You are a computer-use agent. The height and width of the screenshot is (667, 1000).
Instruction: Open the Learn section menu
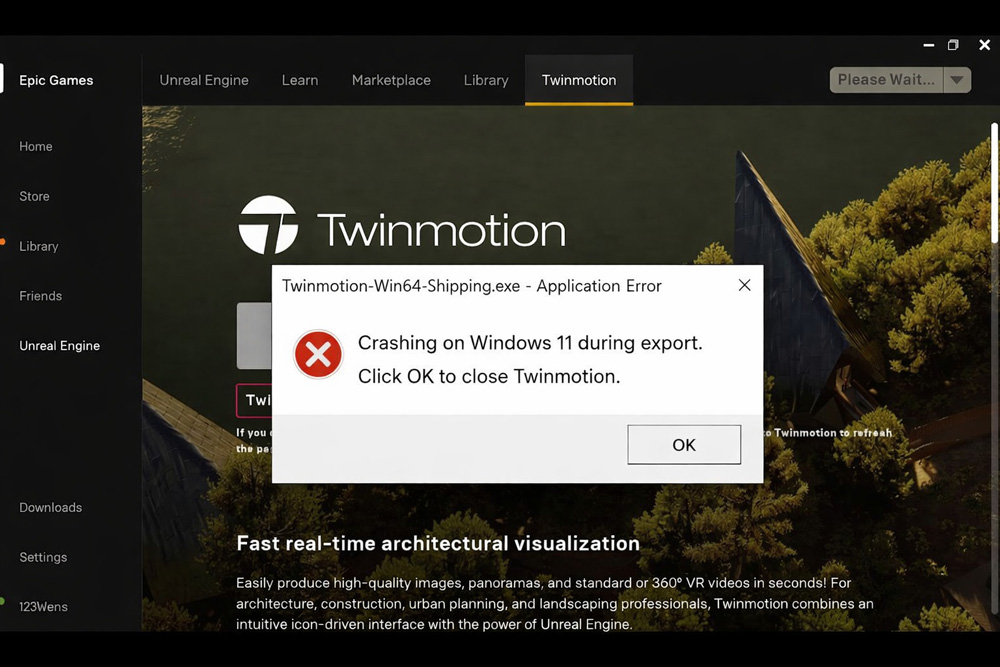(x=300, y=80)
